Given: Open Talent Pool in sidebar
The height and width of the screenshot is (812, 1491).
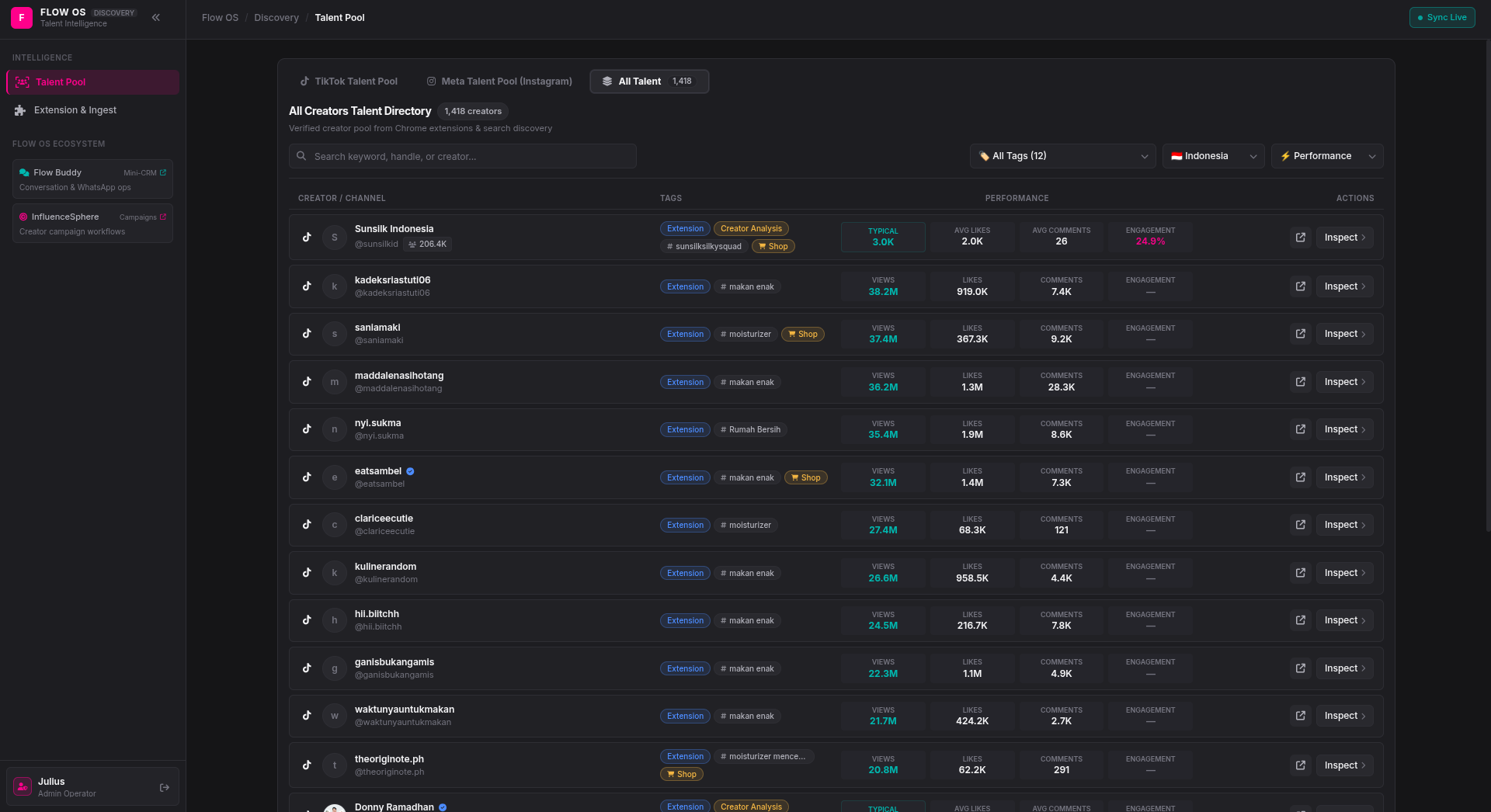Looking at the screenshot, I should click(x=92, y=82).
